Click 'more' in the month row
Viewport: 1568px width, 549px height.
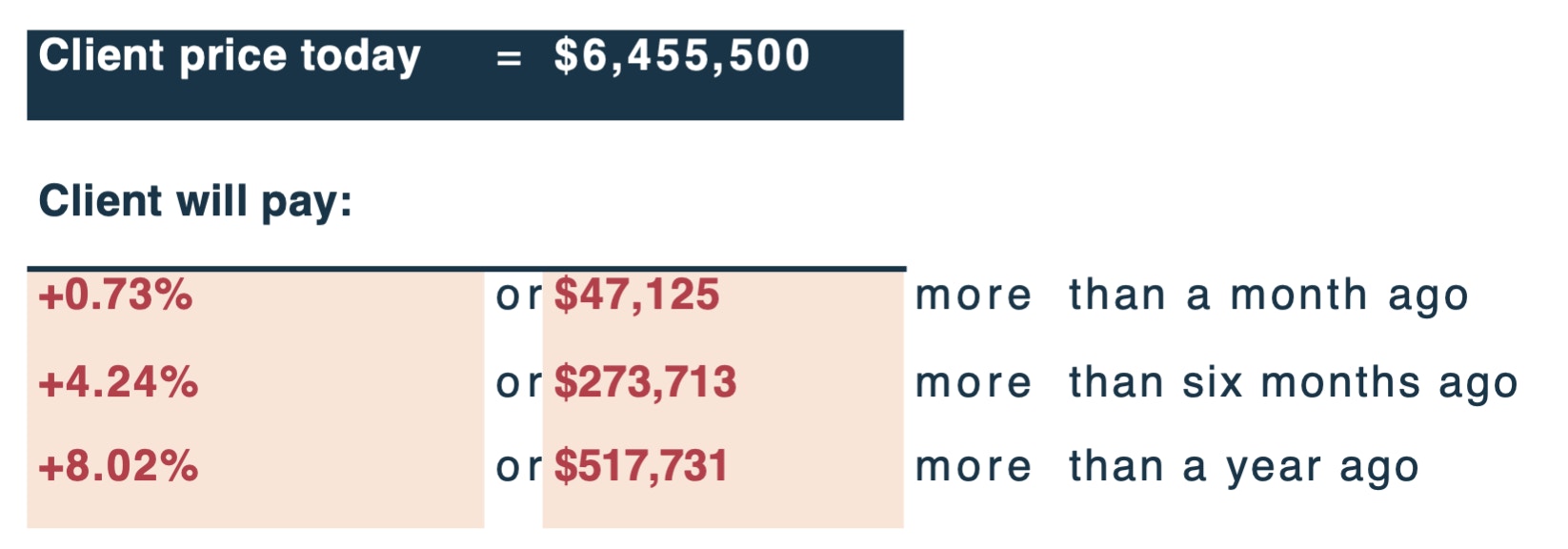[973, 297]
